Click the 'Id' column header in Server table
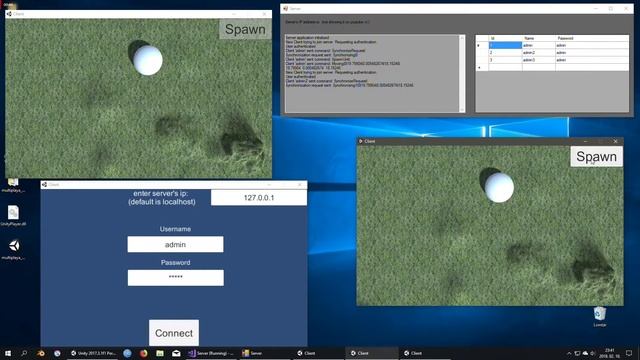Image resolution: width=640 pixels, height=360 pixels. (505, 38)
